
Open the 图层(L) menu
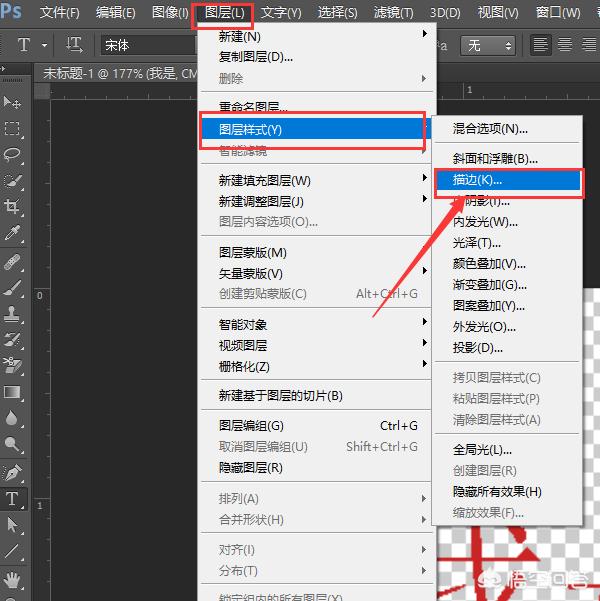click(x=225, y=12)
